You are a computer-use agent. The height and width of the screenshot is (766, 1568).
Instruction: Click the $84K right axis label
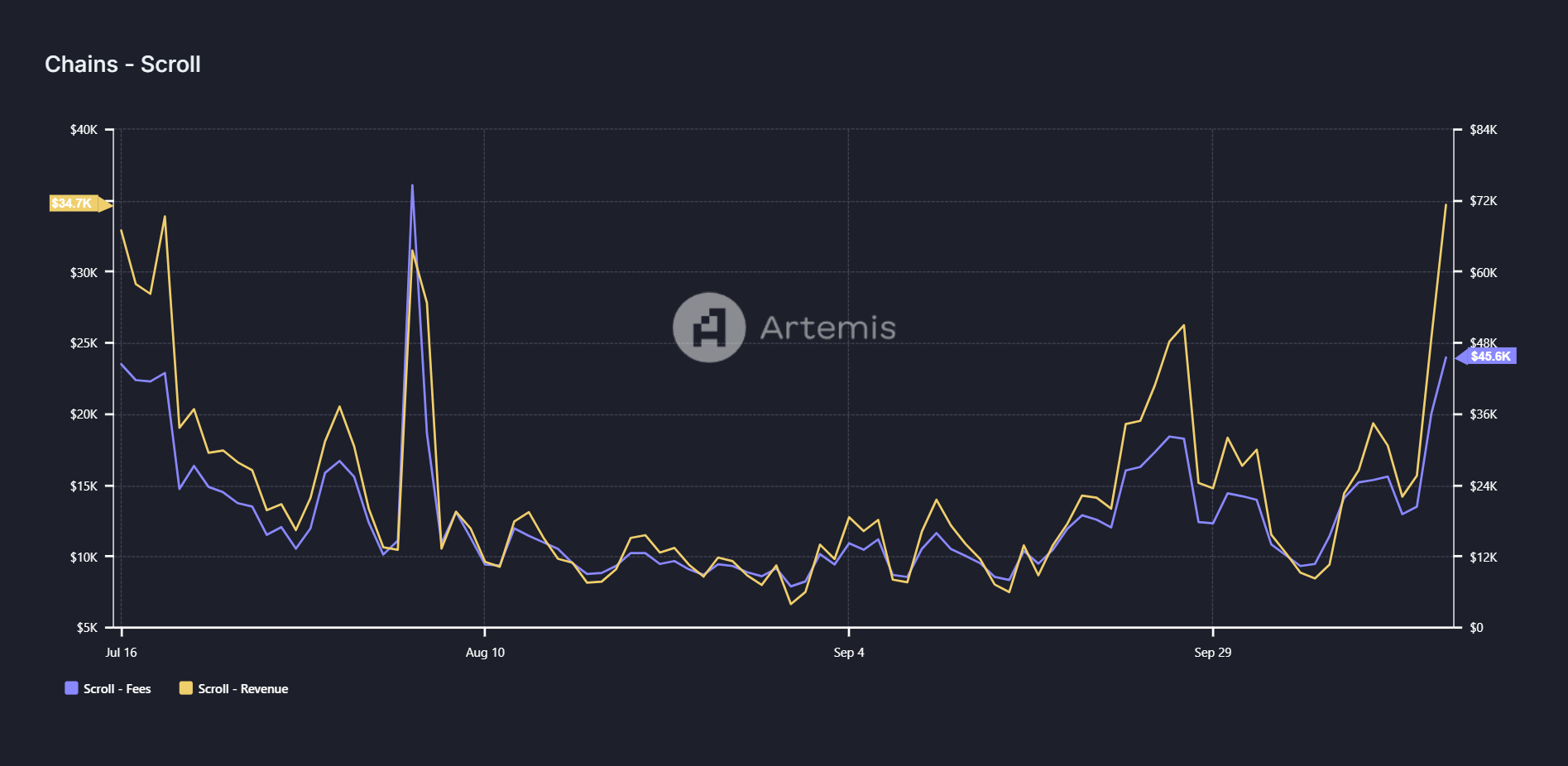point(1483,130)
